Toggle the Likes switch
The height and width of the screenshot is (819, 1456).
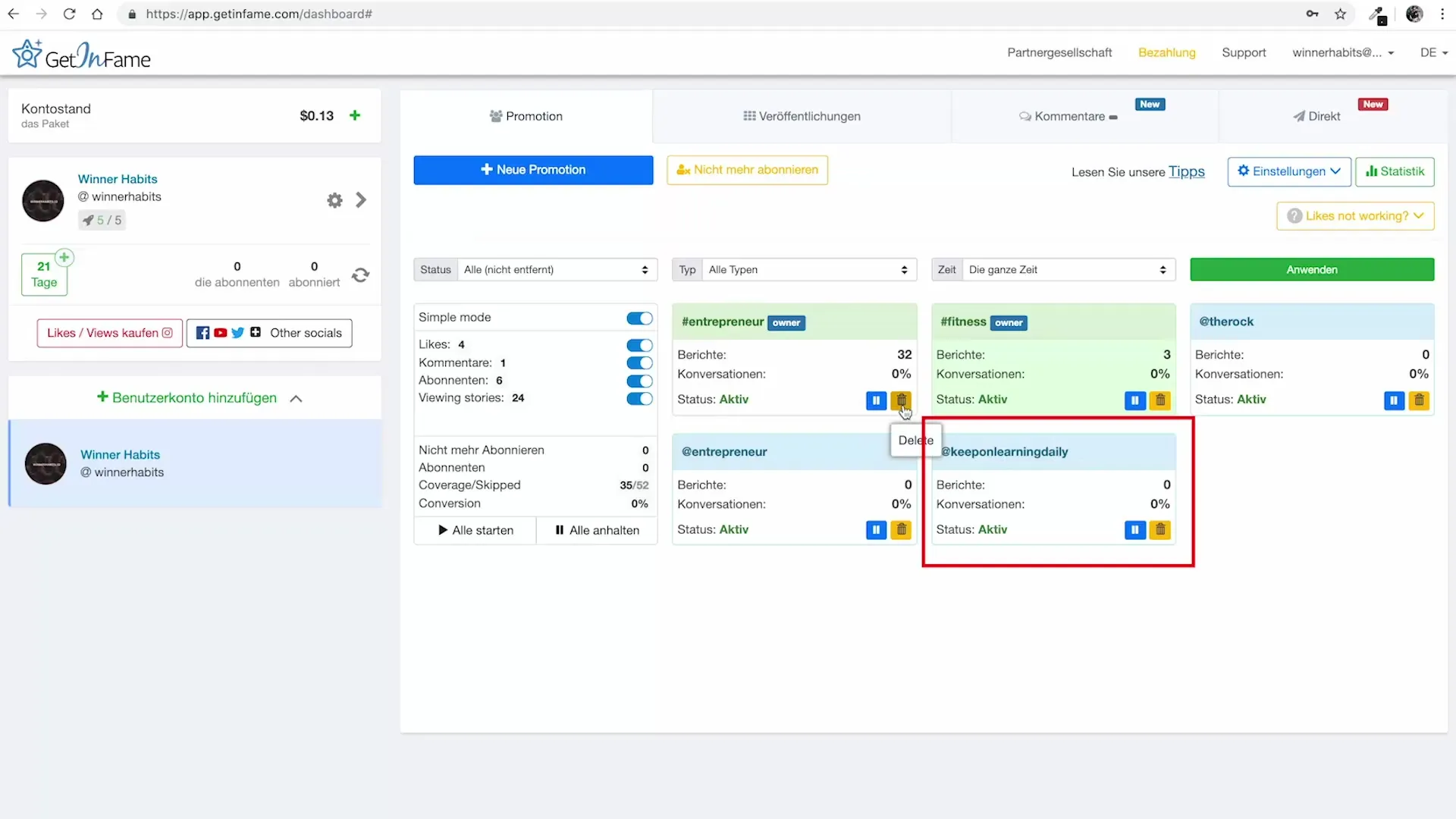[x=639, y=345]
